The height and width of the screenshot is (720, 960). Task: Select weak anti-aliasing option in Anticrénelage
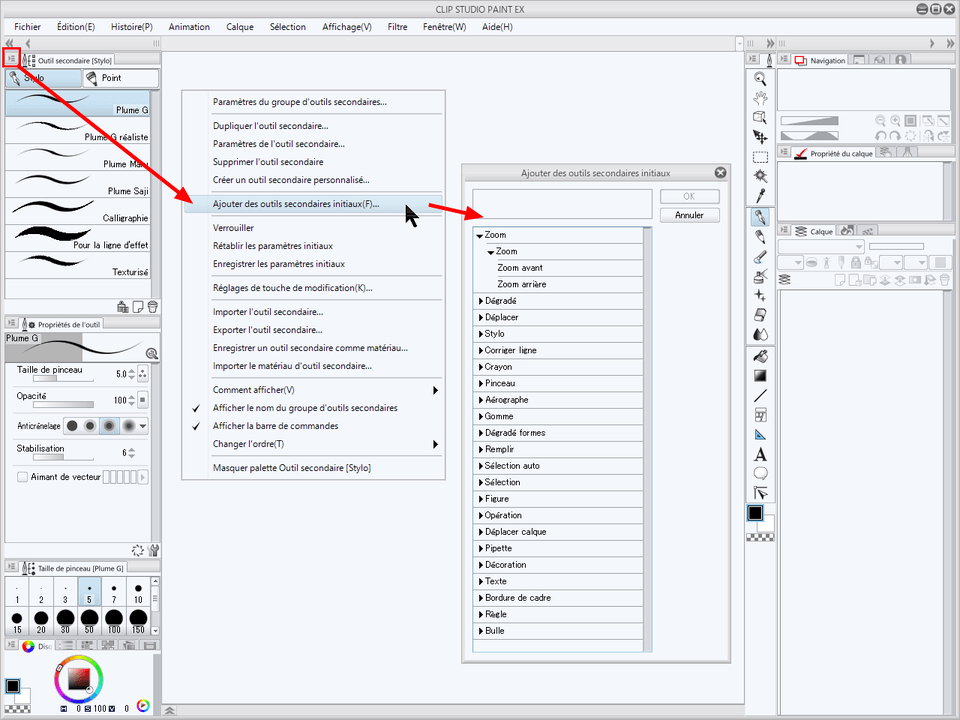point(91,426)
